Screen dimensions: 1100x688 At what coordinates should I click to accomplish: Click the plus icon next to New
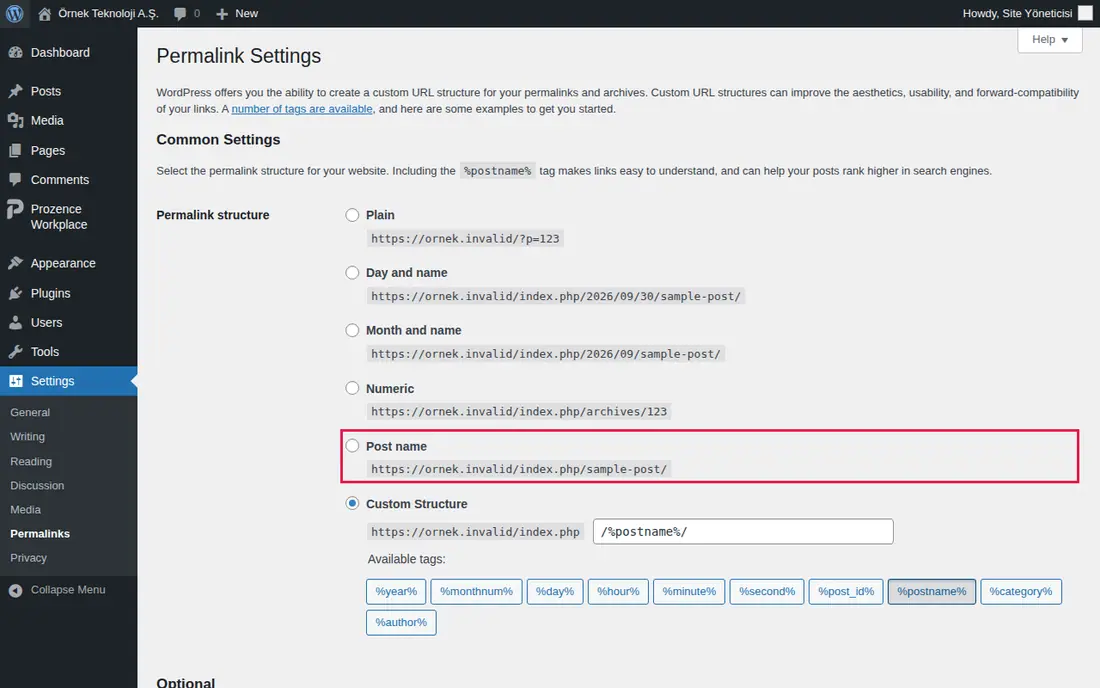coord(222,13)
